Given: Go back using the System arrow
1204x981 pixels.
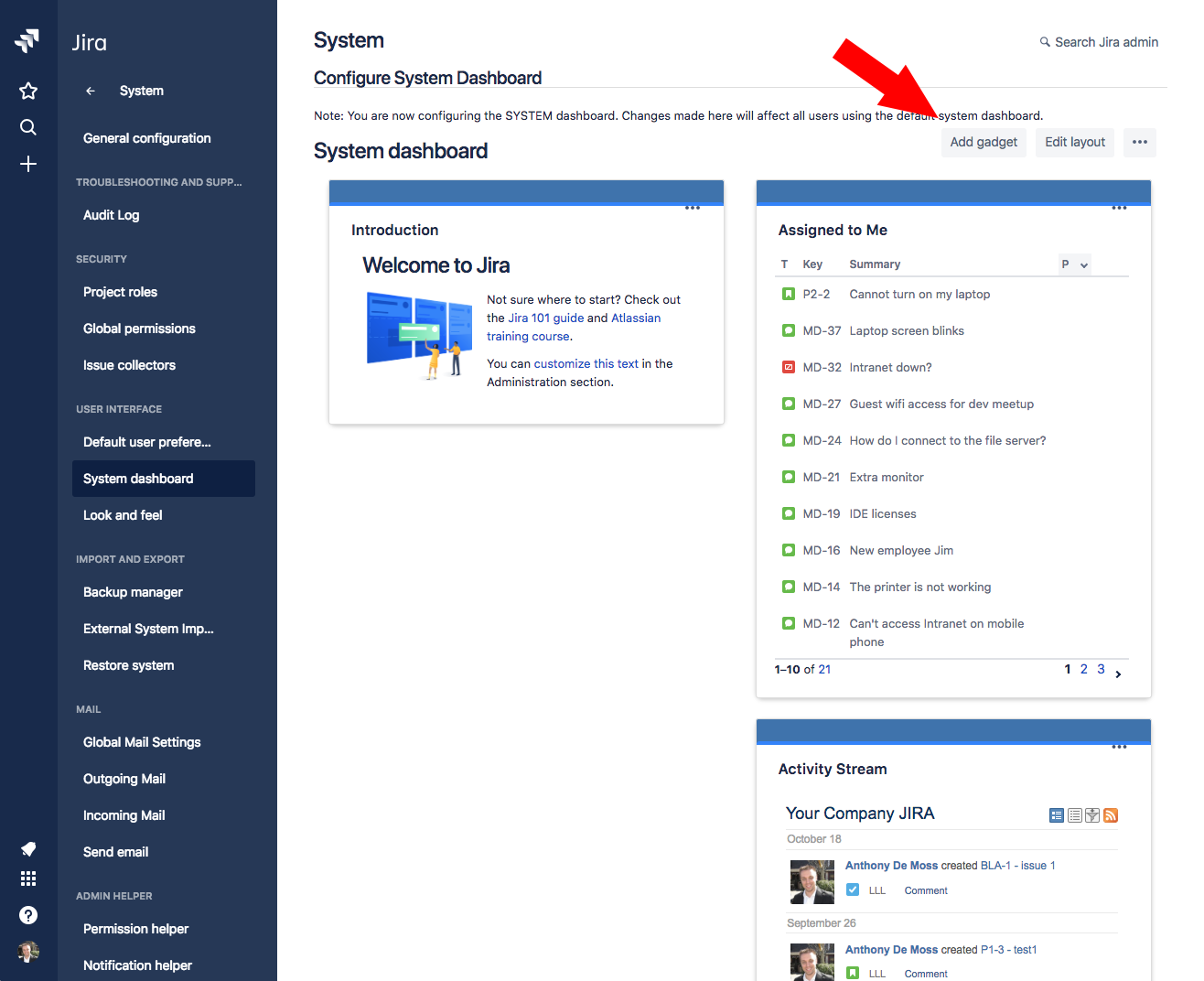Looking at the screenshot, I should [x=90, y=91].
